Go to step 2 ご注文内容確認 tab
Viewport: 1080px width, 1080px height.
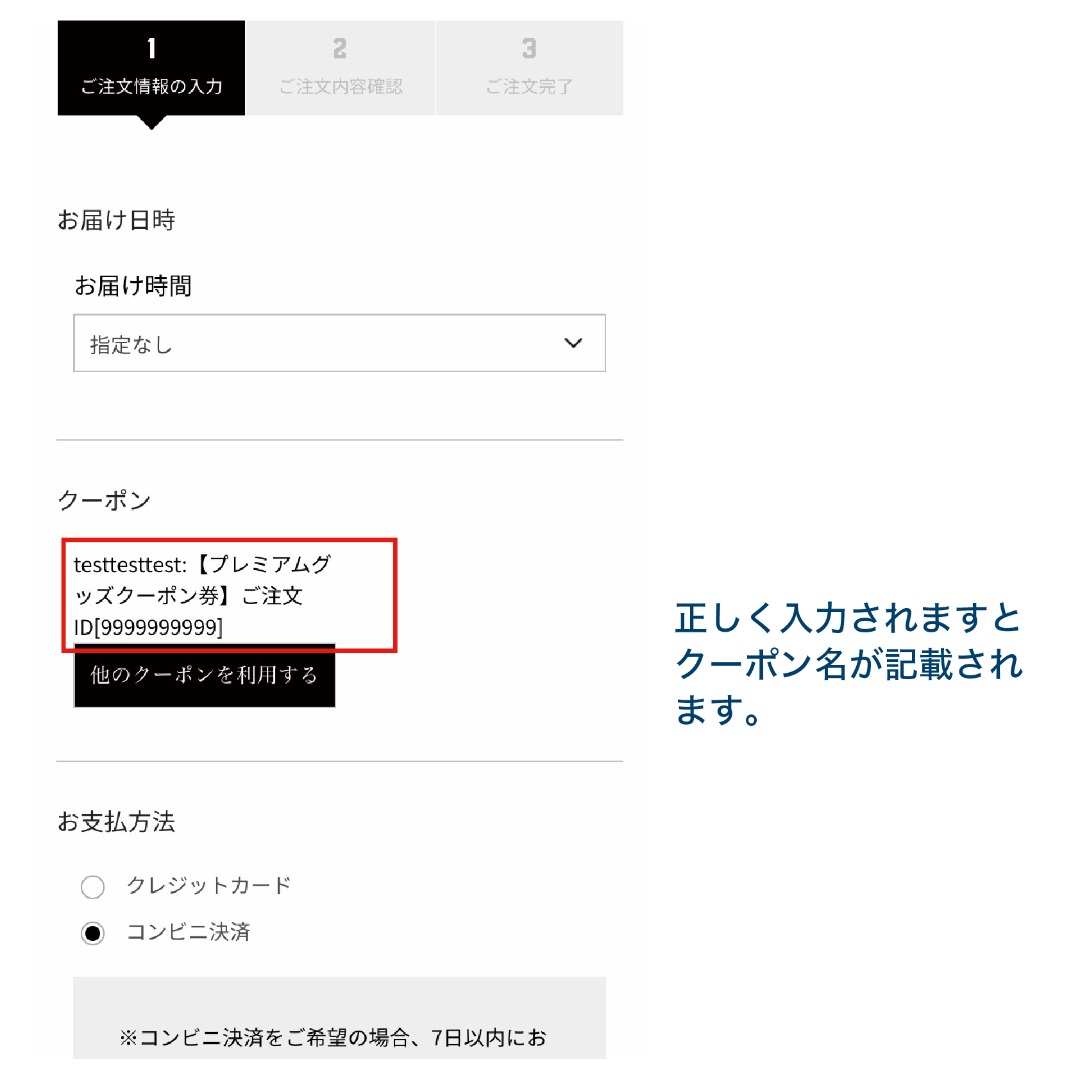(340, 68)
